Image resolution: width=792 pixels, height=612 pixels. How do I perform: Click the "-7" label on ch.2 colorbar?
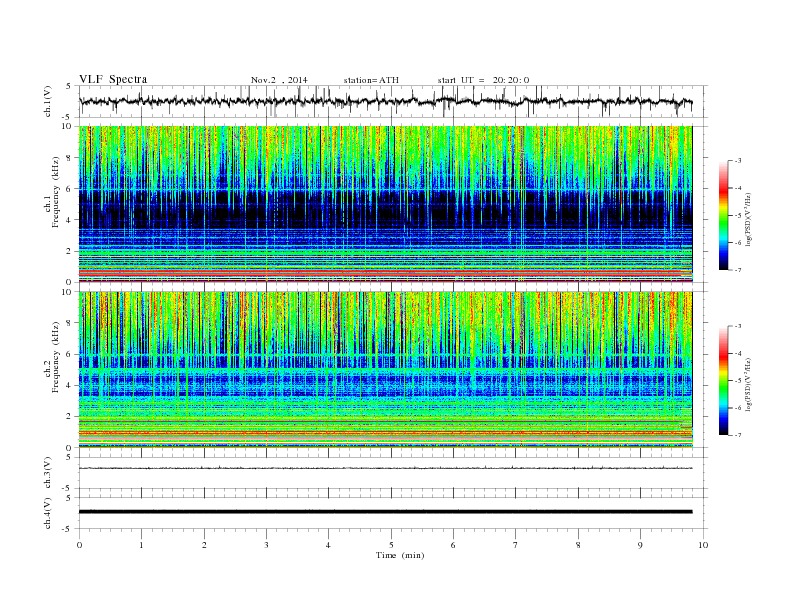pos(737,435)
